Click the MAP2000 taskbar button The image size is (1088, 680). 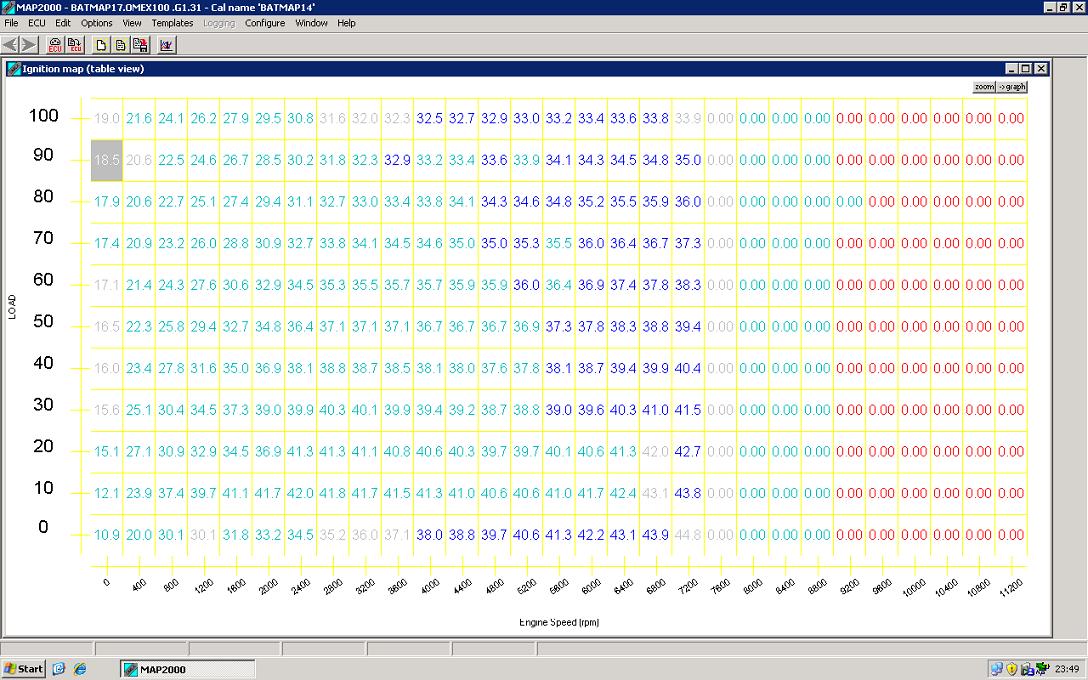187,669
